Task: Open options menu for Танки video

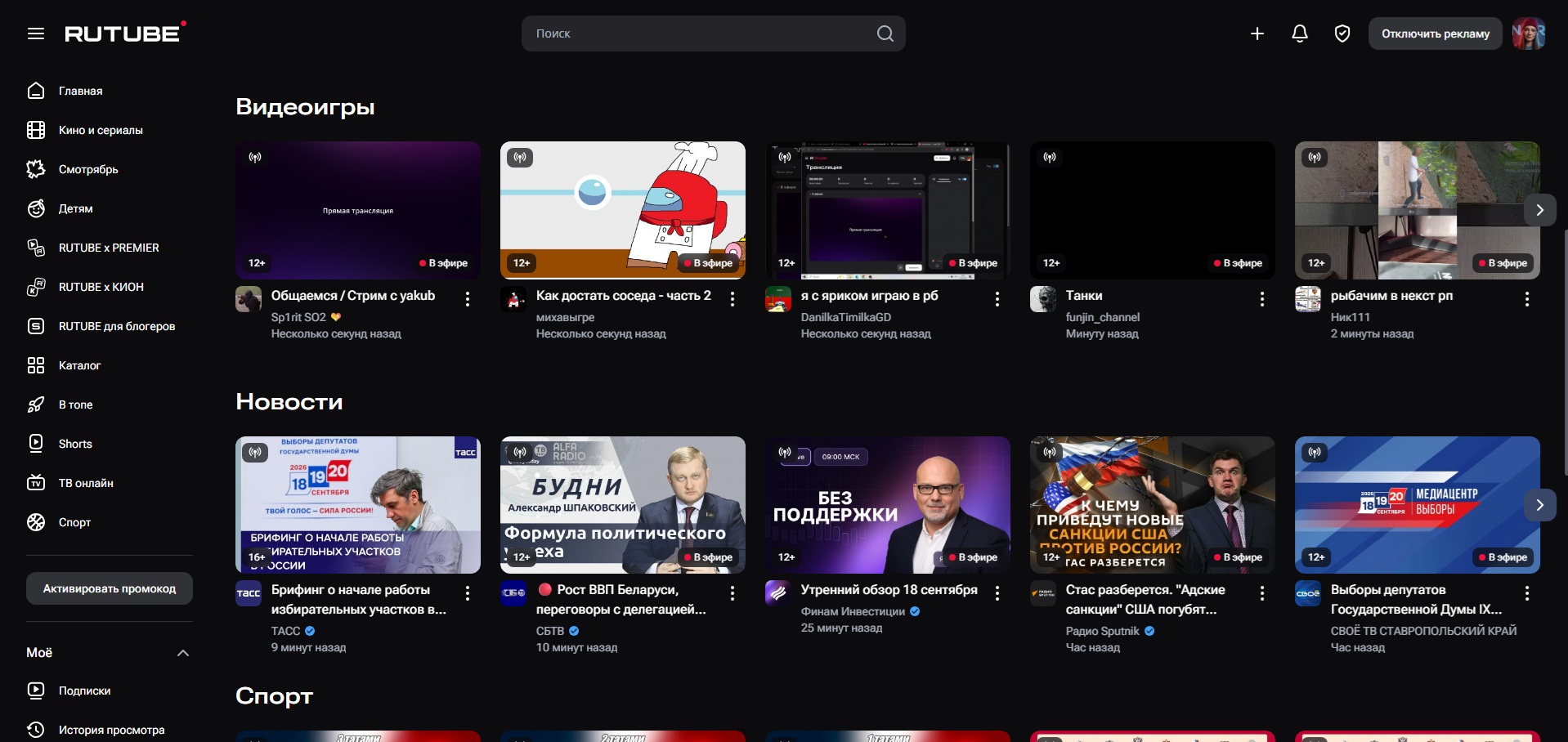Action: 1262,299
